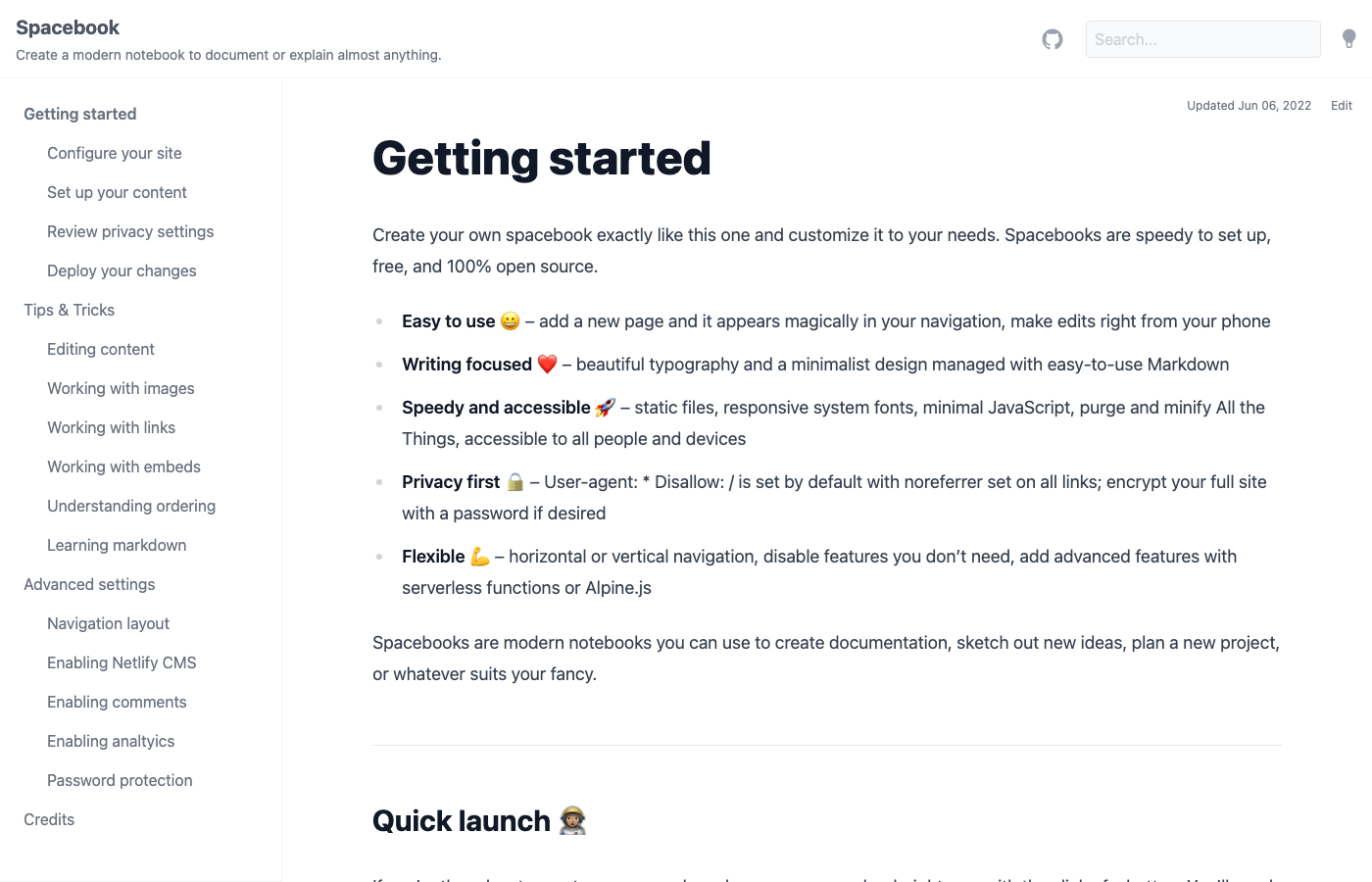This screenshot has width=1372, height=882.
Task: Click the Edit link near the update date
Action: (x=1341, y=105)
